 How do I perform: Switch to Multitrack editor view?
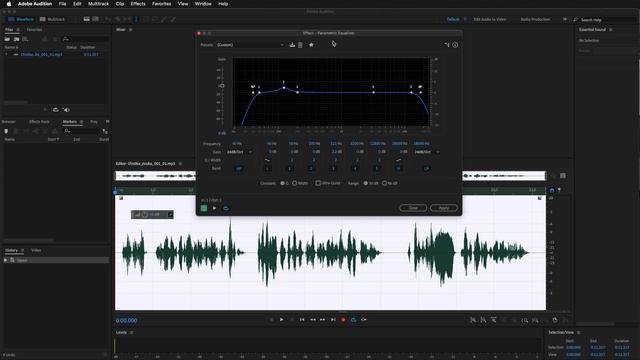(x=52, y=19)
